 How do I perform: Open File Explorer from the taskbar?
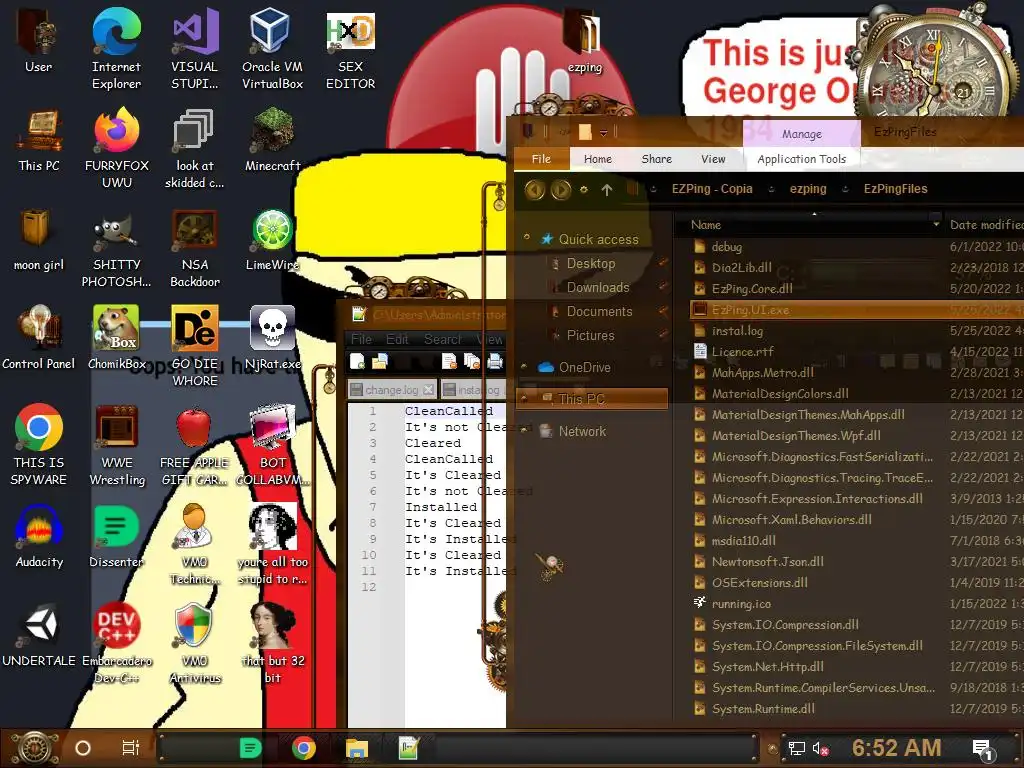point(357,748)
